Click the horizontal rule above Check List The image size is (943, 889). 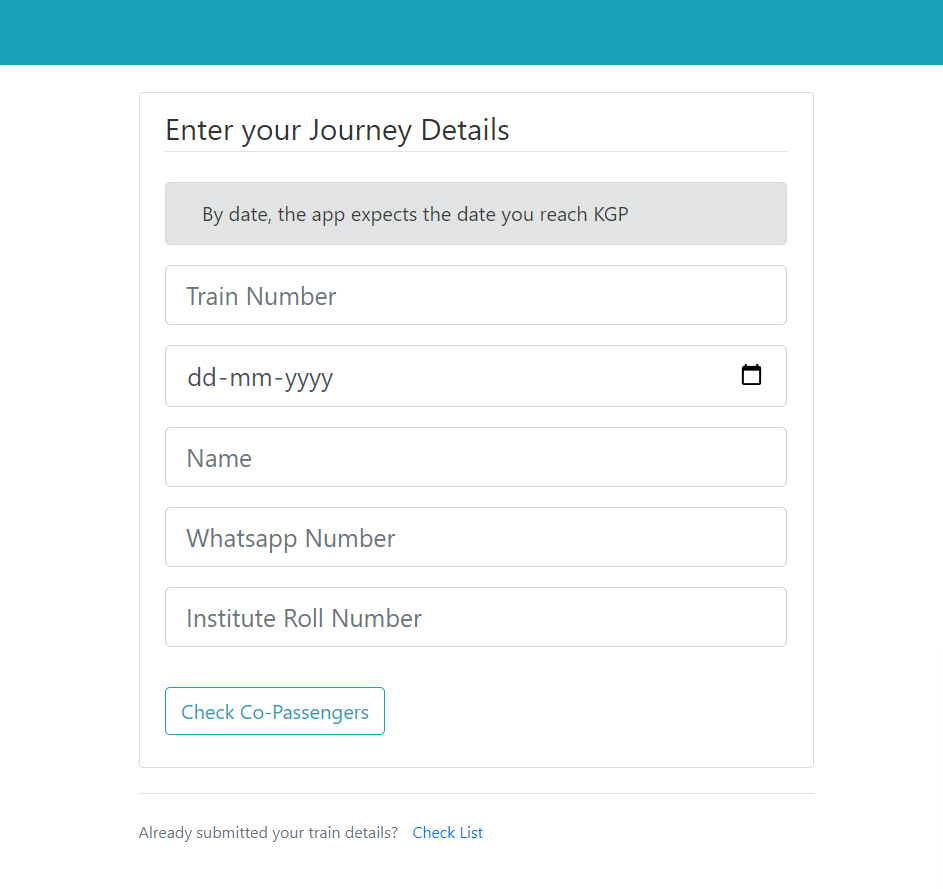[x=476, y=793]
